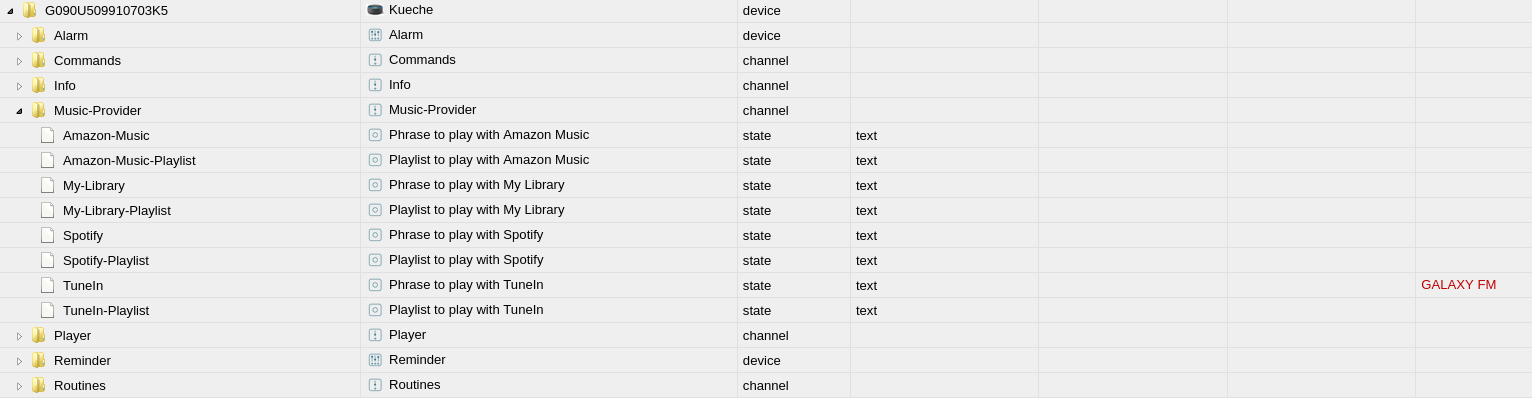Collapse the G090U509910703K5 root node
This screenshot has width=1532, height=398.
point(10,11)
